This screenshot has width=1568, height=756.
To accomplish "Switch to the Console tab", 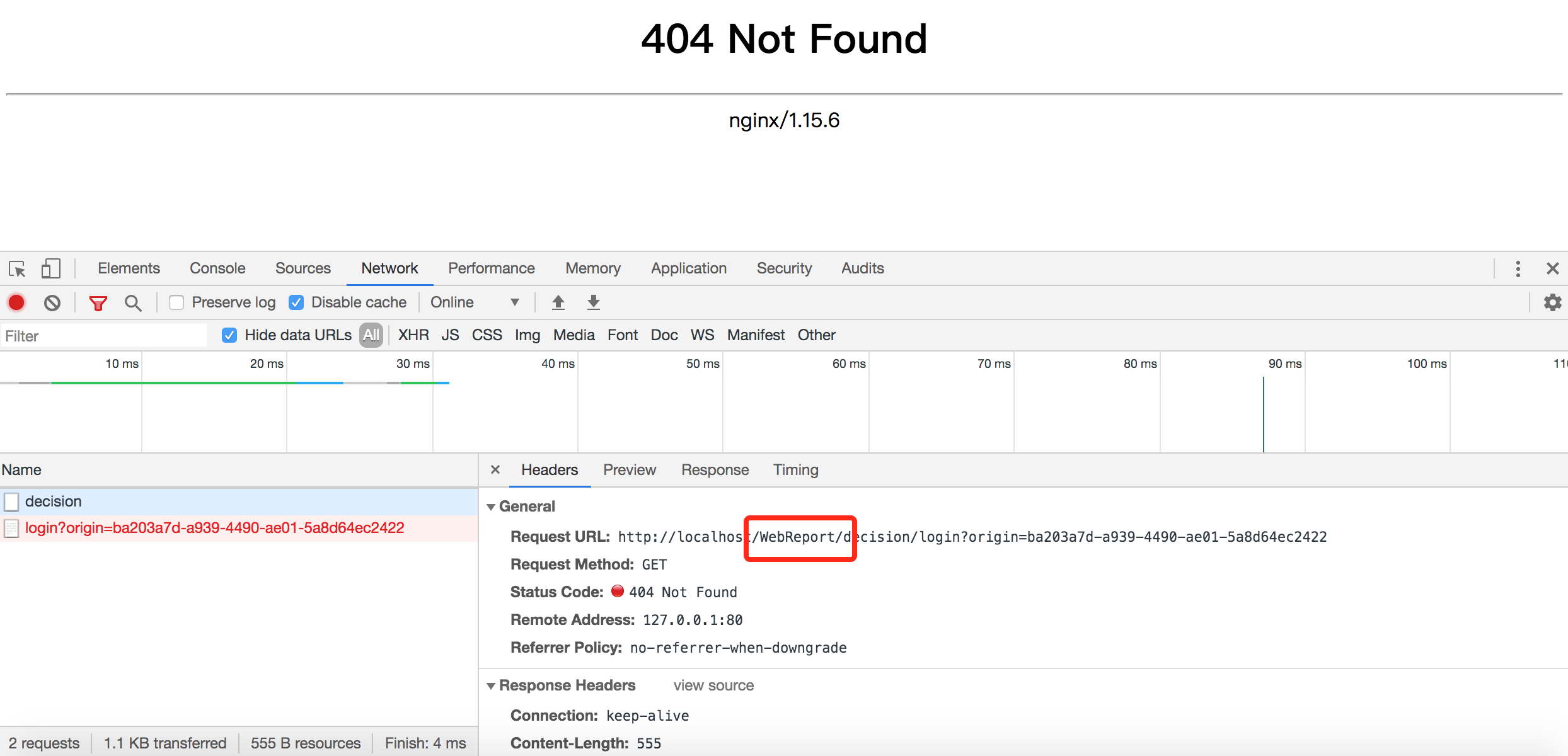I will click(217, 268).
